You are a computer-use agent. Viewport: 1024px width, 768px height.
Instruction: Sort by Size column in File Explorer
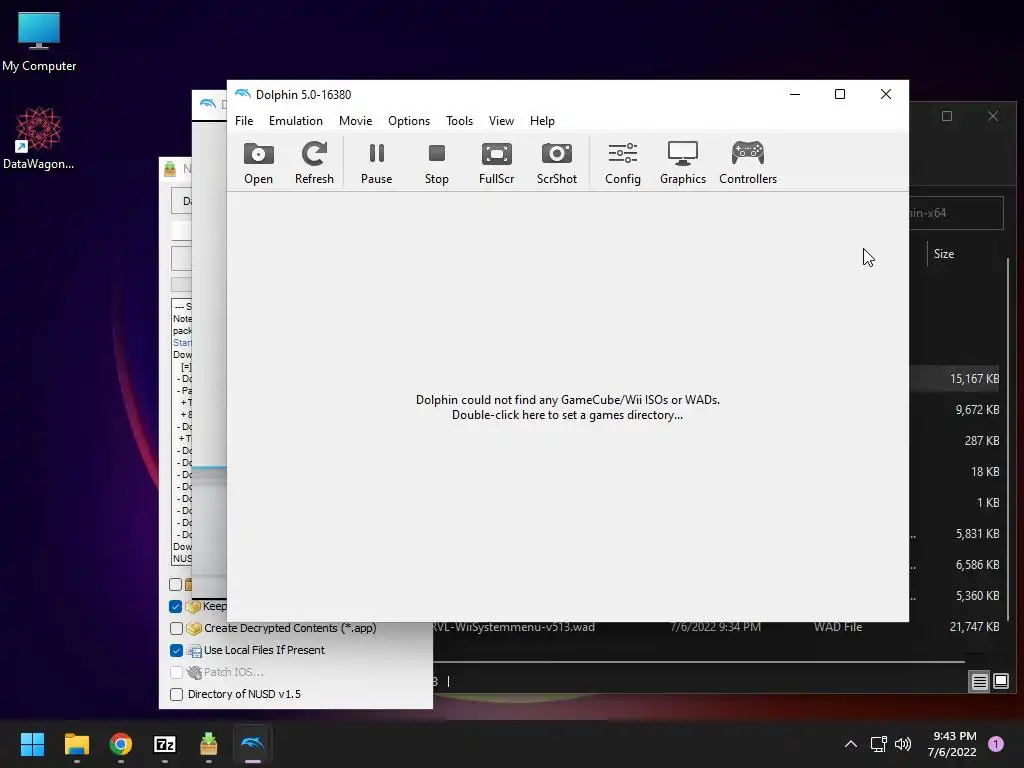pyautogui.click(x=944, y=254)
